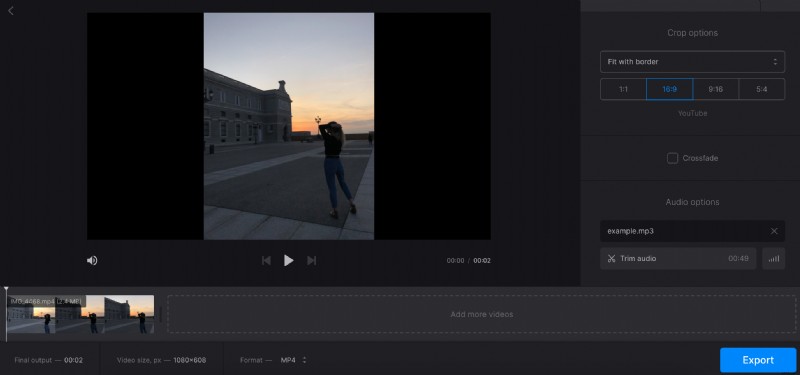The height and width of the screenshot is (375, 800).
Task: Skip to next clip button
Action: (x=311, y=261)
